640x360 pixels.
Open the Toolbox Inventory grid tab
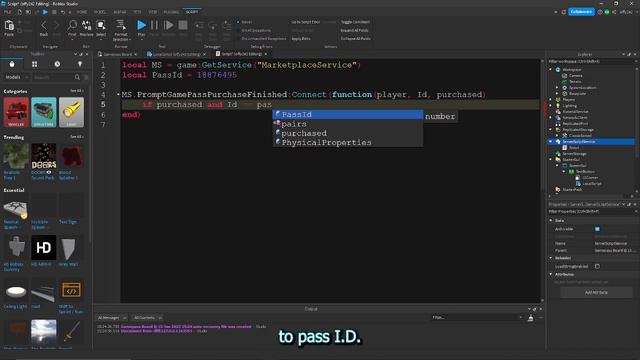click(x=34, y=64)
